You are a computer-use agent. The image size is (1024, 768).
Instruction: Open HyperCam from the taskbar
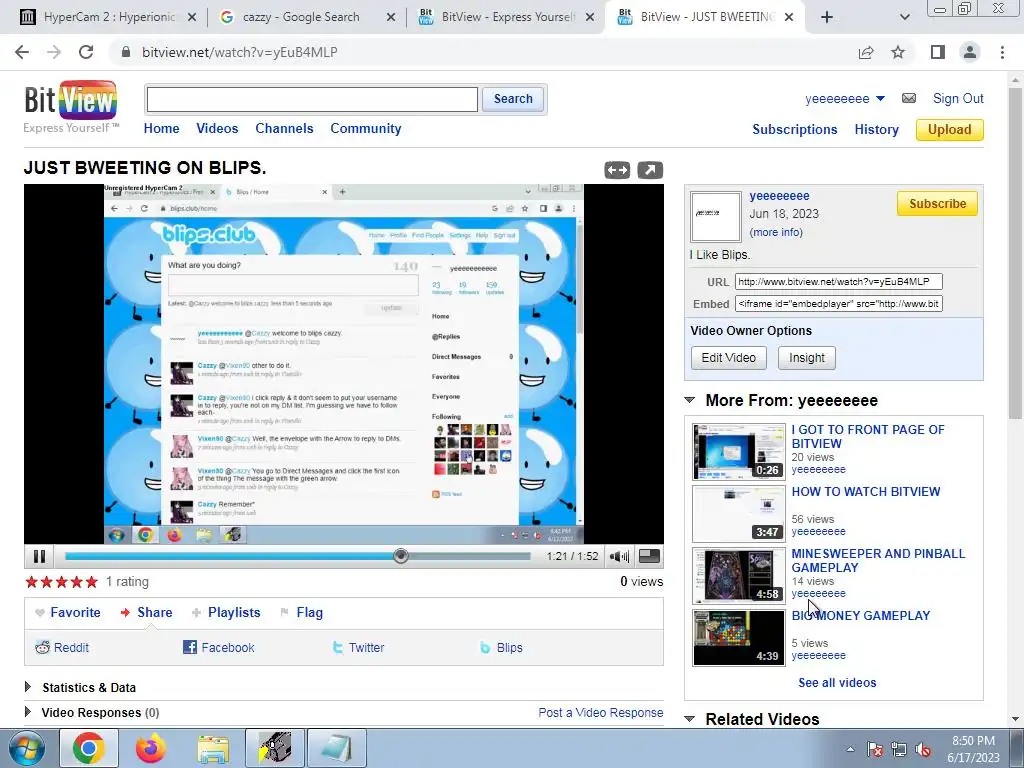(x=274, y=748)
